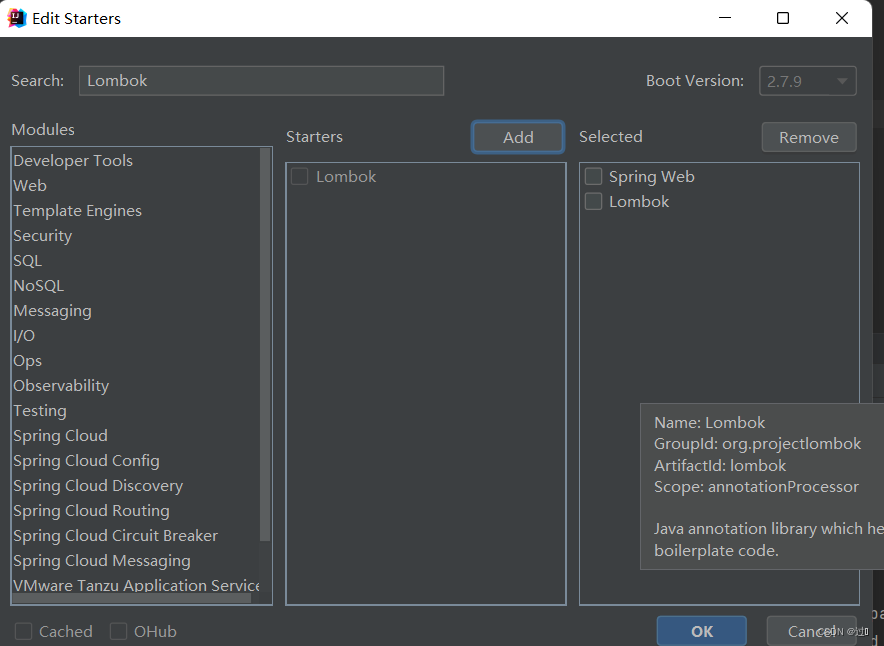This screenshot has width=884, height=646.
Task: Select the Observability module
Action: [x=135, y=386]
